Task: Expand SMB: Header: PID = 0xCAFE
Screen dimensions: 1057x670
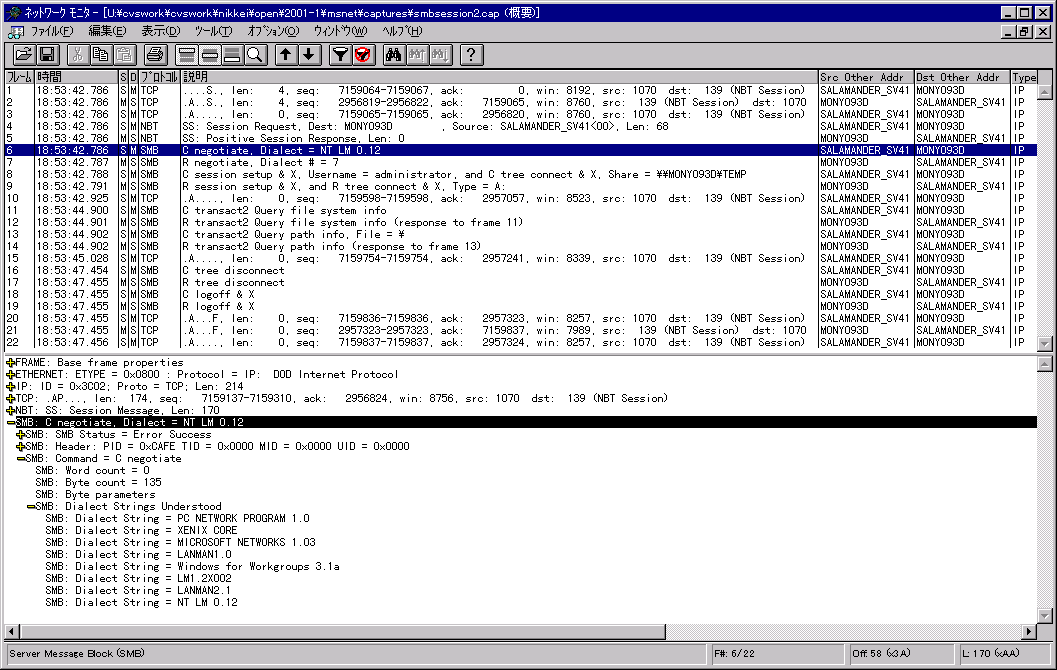Action: coord(20,447)
